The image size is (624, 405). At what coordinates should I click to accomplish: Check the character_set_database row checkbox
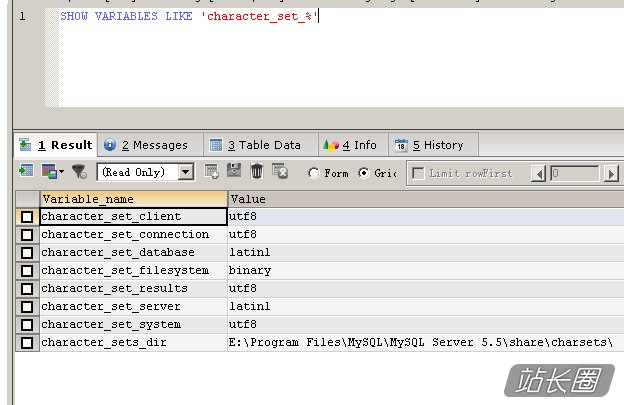pos(27,253)
